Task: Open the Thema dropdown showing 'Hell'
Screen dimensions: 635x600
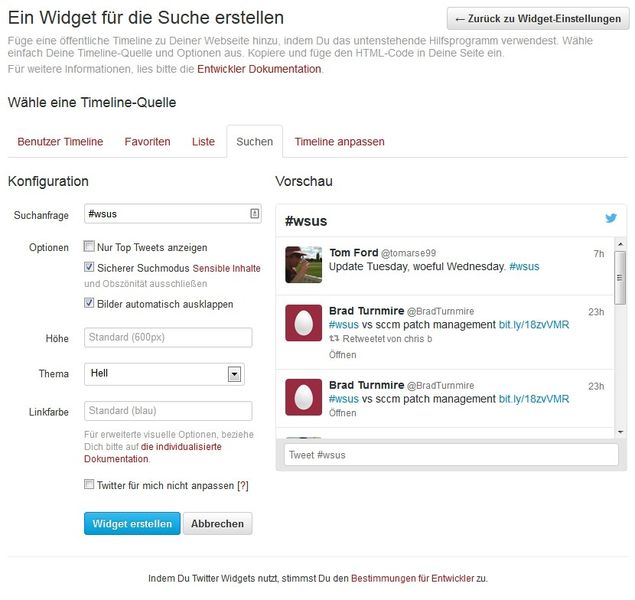Action: click(x=164, y=374)
